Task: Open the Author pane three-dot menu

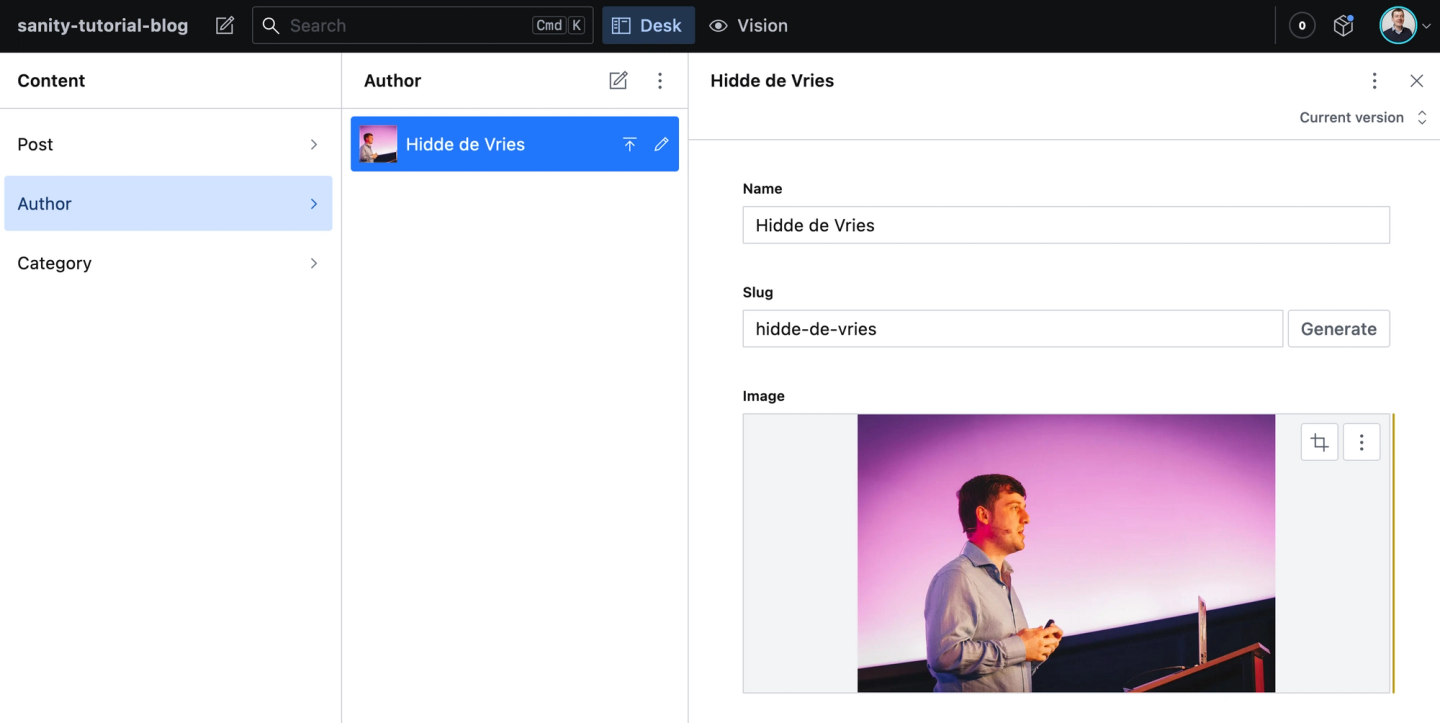Action: click(660, 80)
